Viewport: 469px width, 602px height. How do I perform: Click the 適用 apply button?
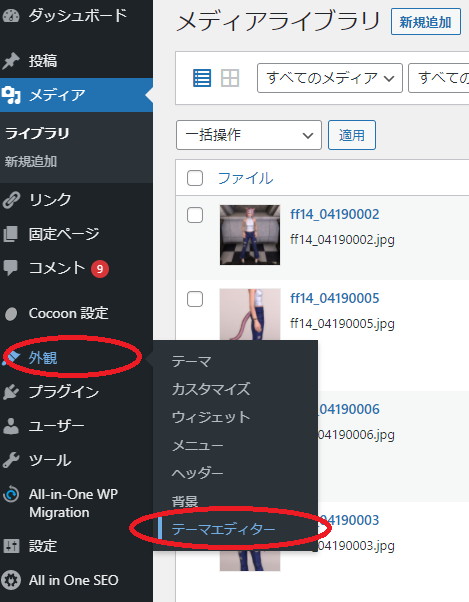(x=352, y=135)
